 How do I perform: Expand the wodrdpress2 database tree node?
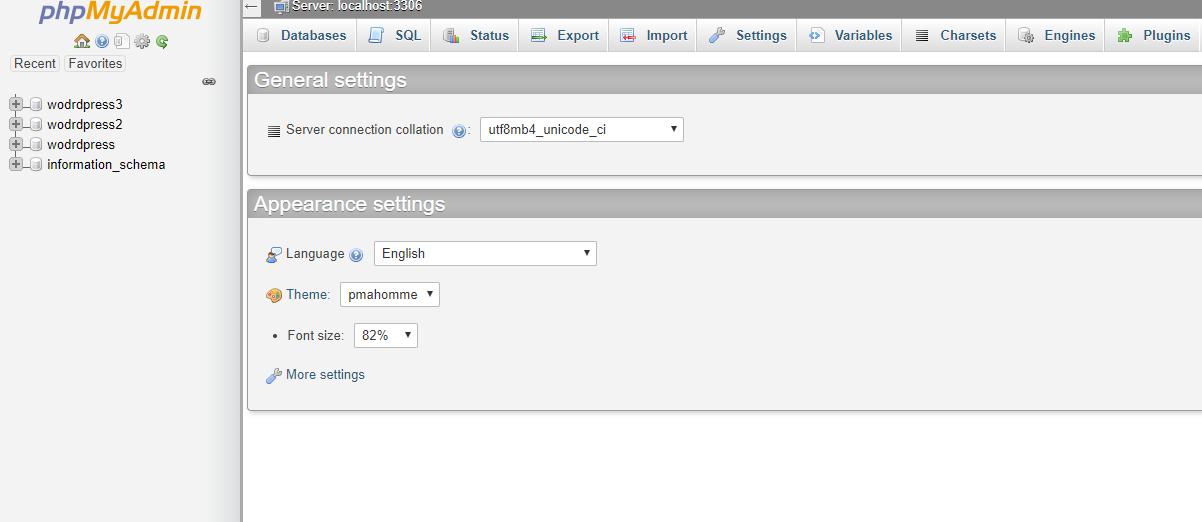pyautogui.click(x=15, y=124)
